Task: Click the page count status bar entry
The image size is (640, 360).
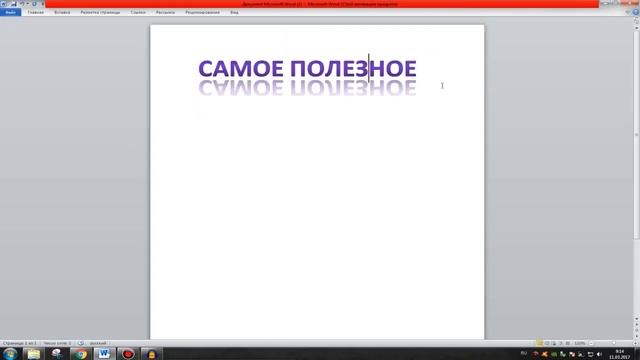Action: (x=19, y=343)
